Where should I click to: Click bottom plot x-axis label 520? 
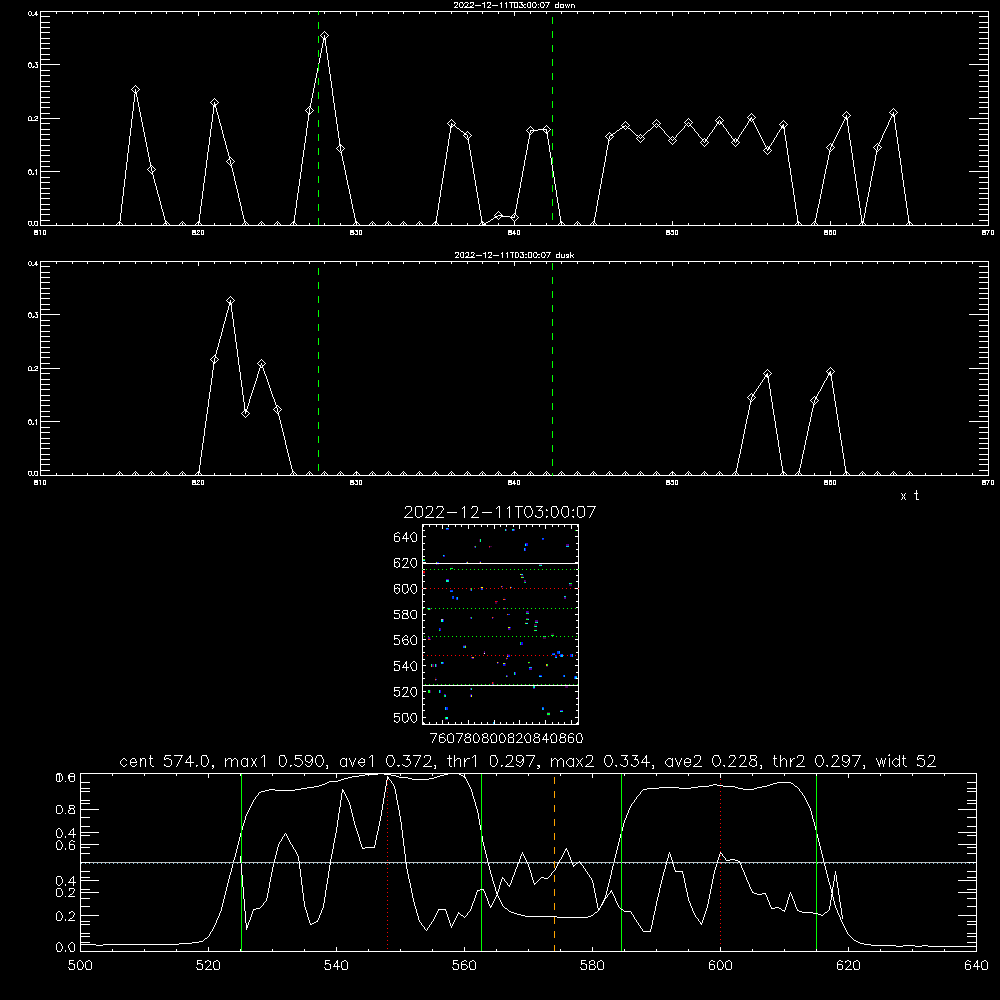[208, 966]
